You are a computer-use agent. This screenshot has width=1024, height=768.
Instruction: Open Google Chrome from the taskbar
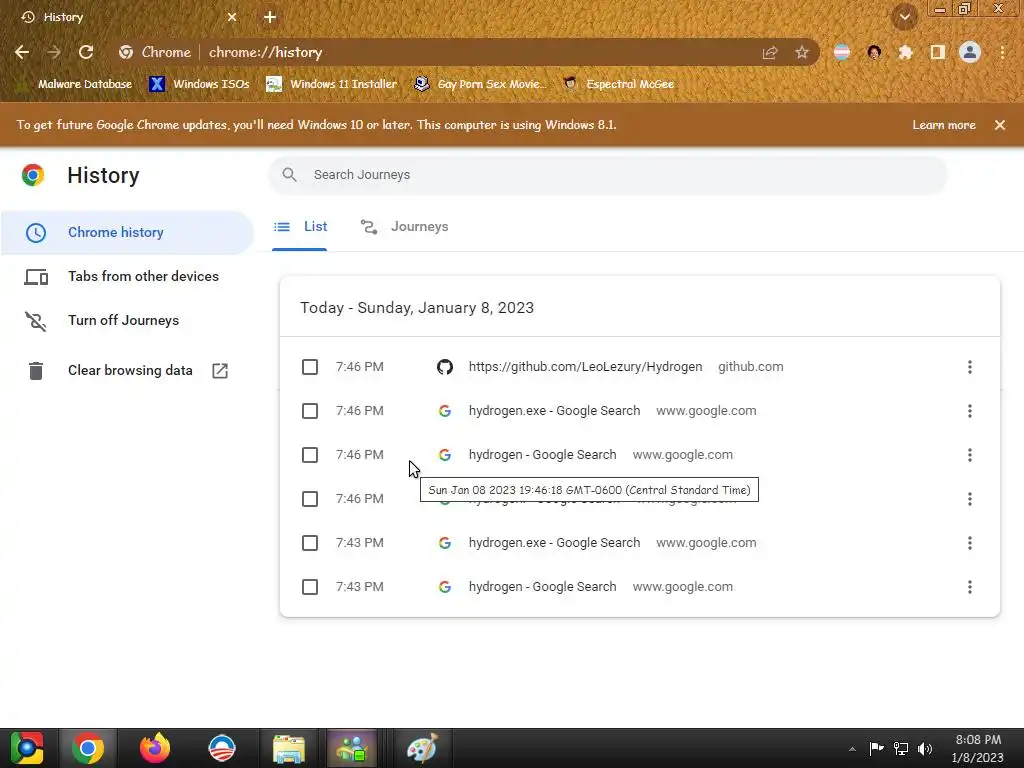coord(88,748)
